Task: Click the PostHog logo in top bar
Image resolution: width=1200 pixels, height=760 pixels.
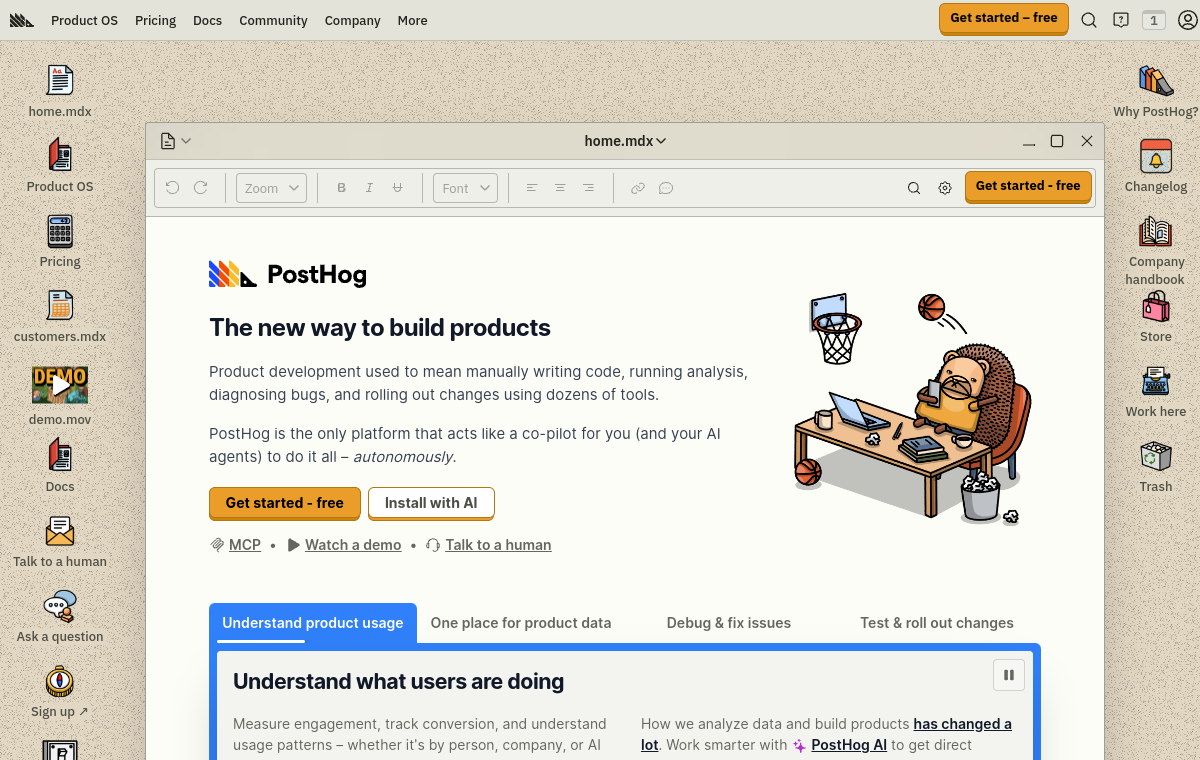Action: pos(22,20)
